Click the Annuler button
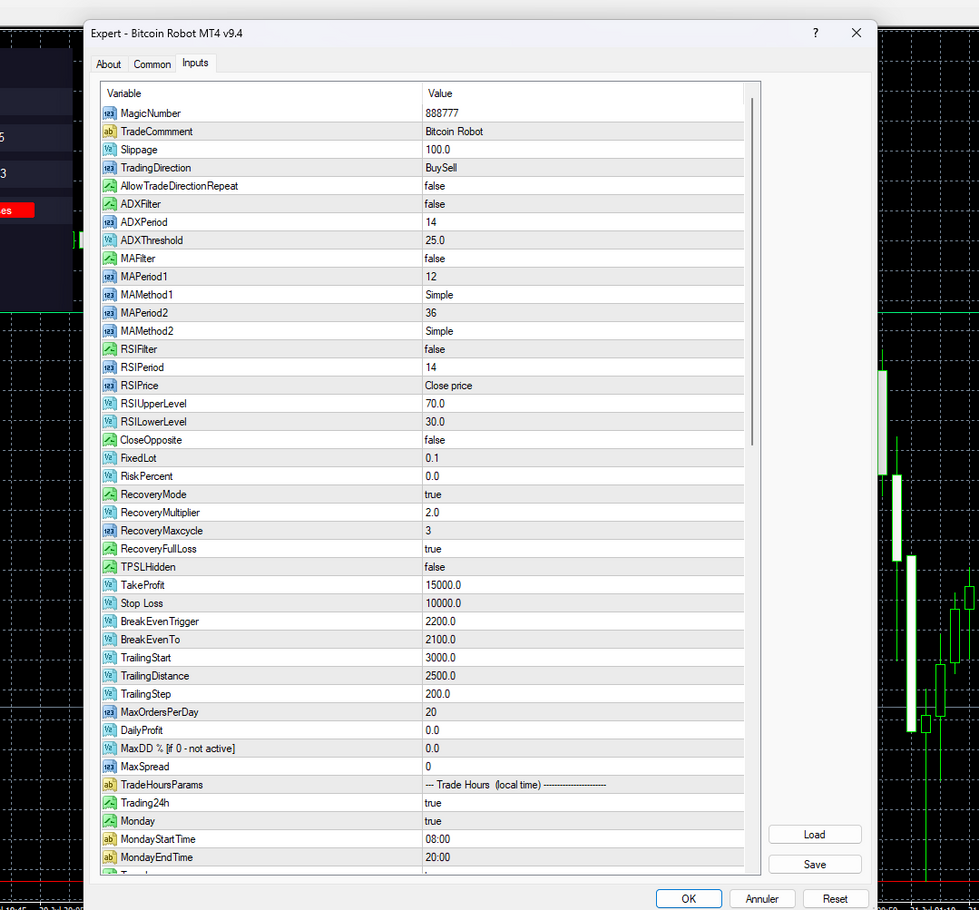Screen dimensions: 979x910 (762, 899)
